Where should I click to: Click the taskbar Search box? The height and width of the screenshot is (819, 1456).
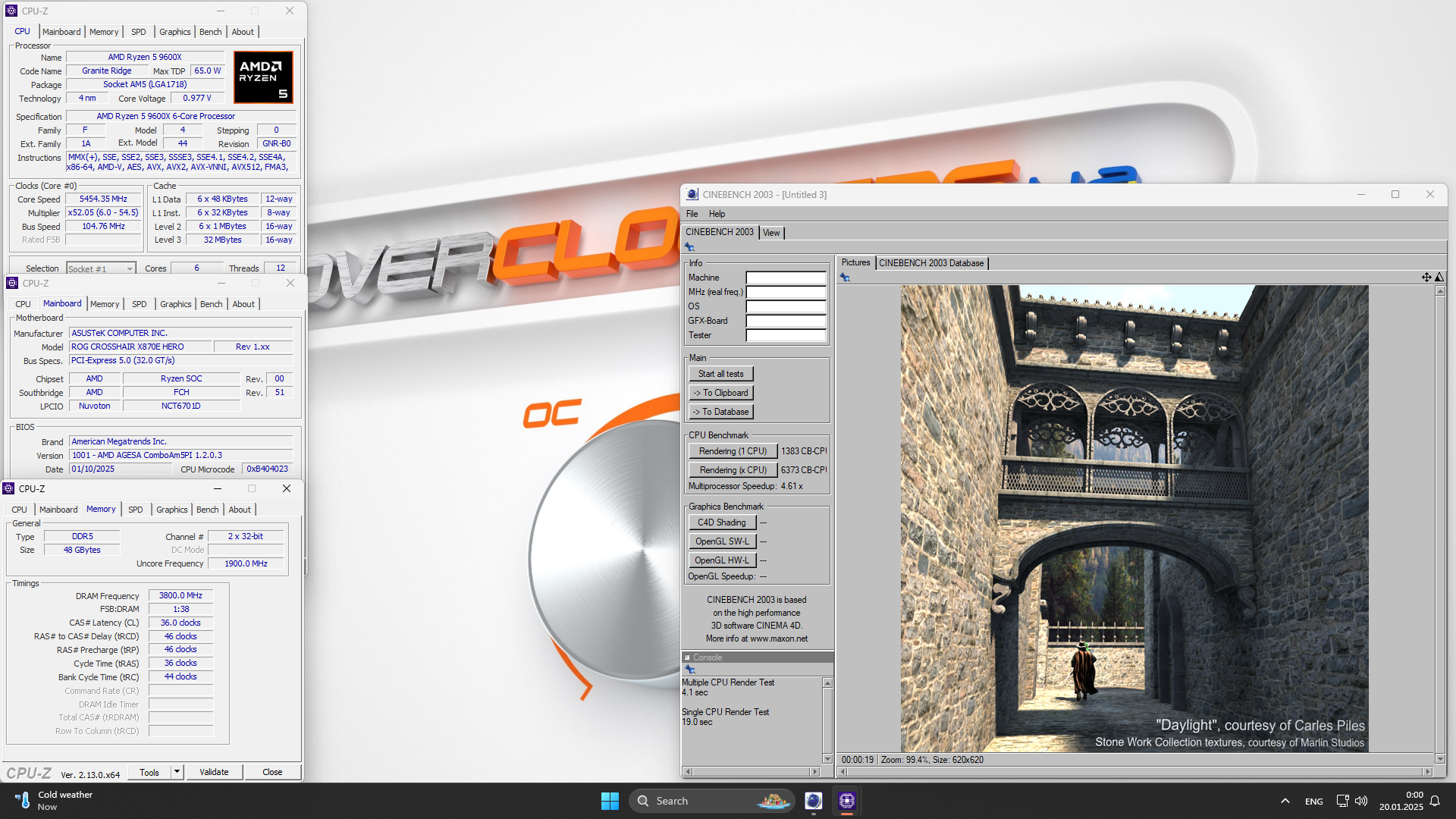coord(711,801)
